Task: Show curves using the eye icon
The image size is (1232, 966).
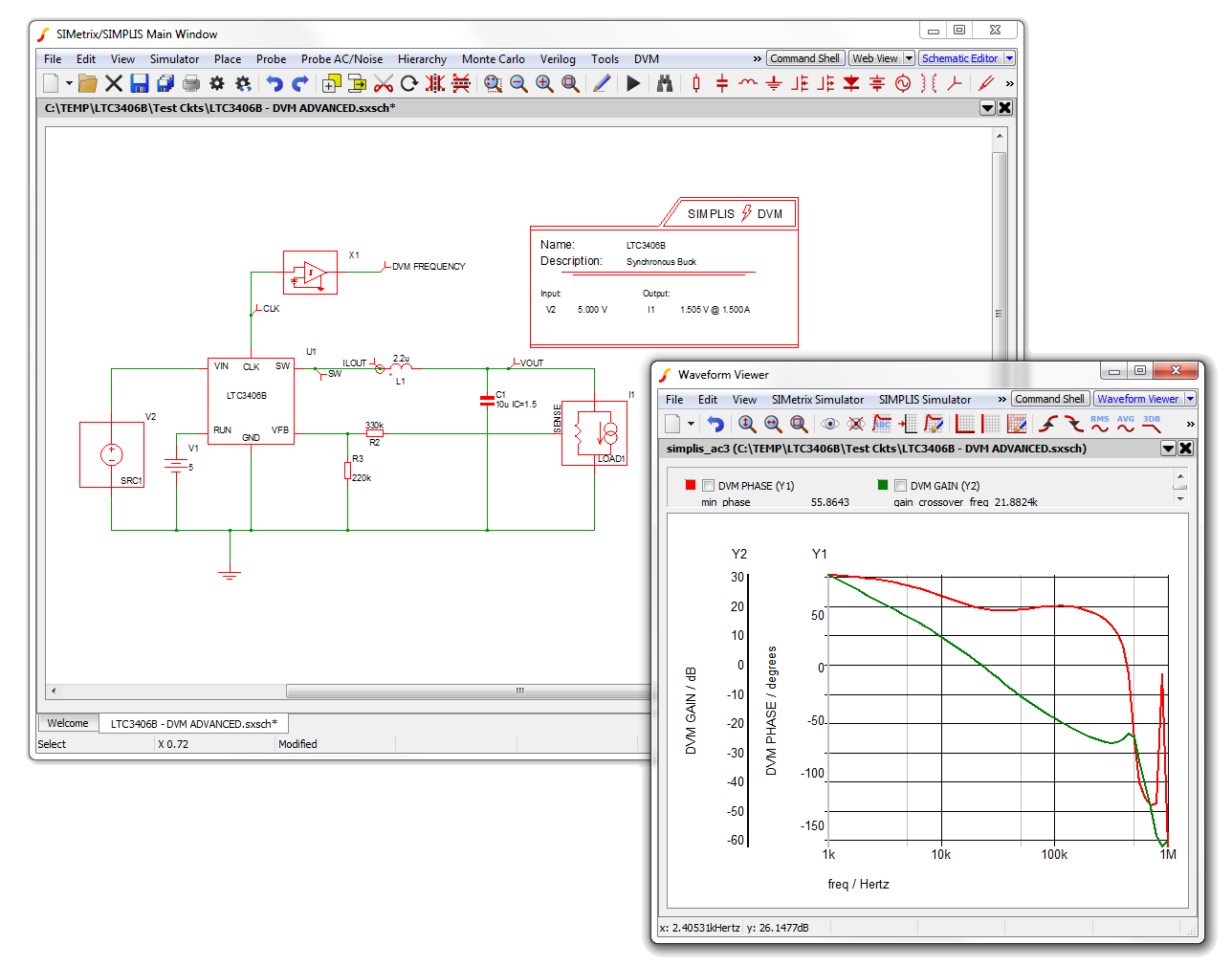Action: (x=830, y=424)
